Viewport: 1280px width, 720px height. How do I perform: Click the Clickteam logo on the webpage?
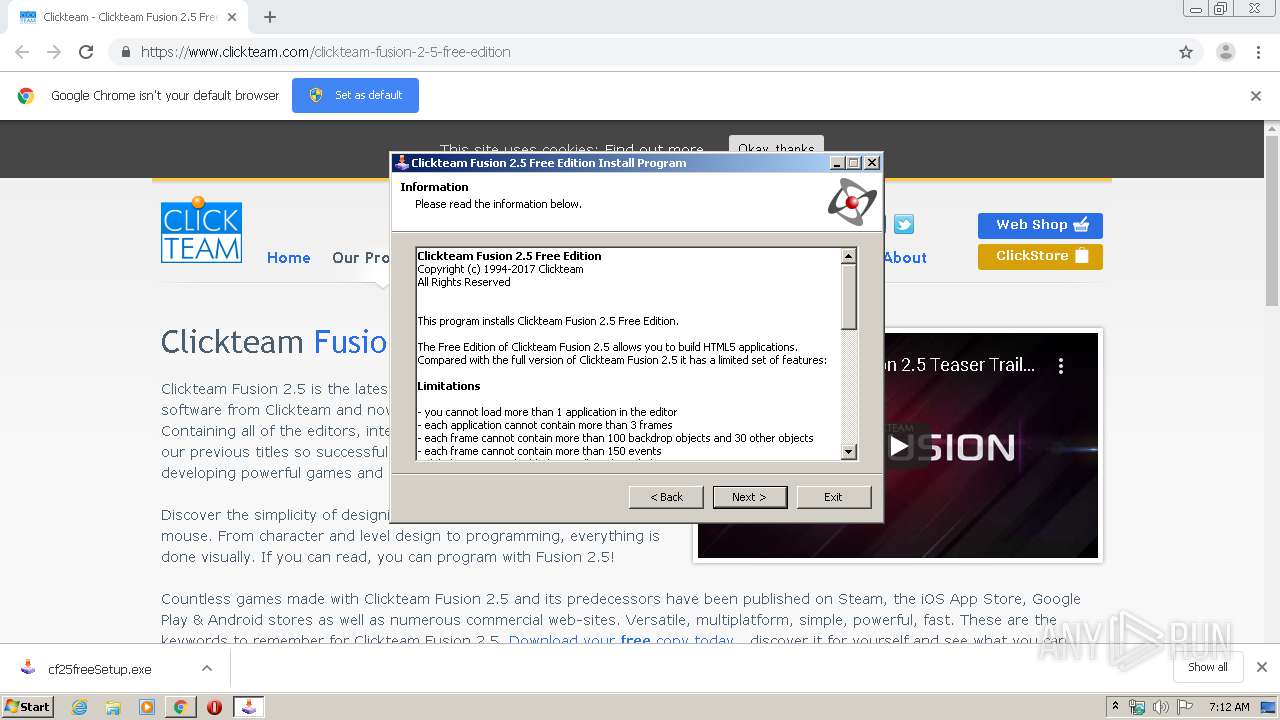click(201, 230)
